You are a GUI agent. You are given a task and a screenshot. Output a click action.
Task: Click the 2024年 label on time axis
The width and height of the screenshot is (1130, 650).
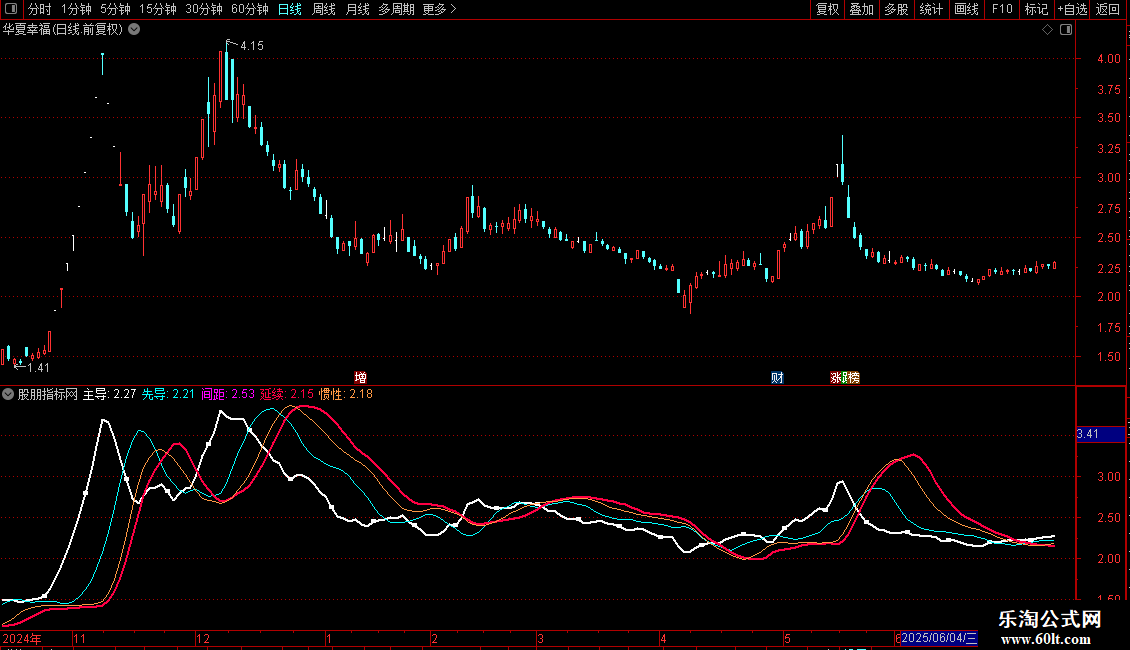coord(22,638)
